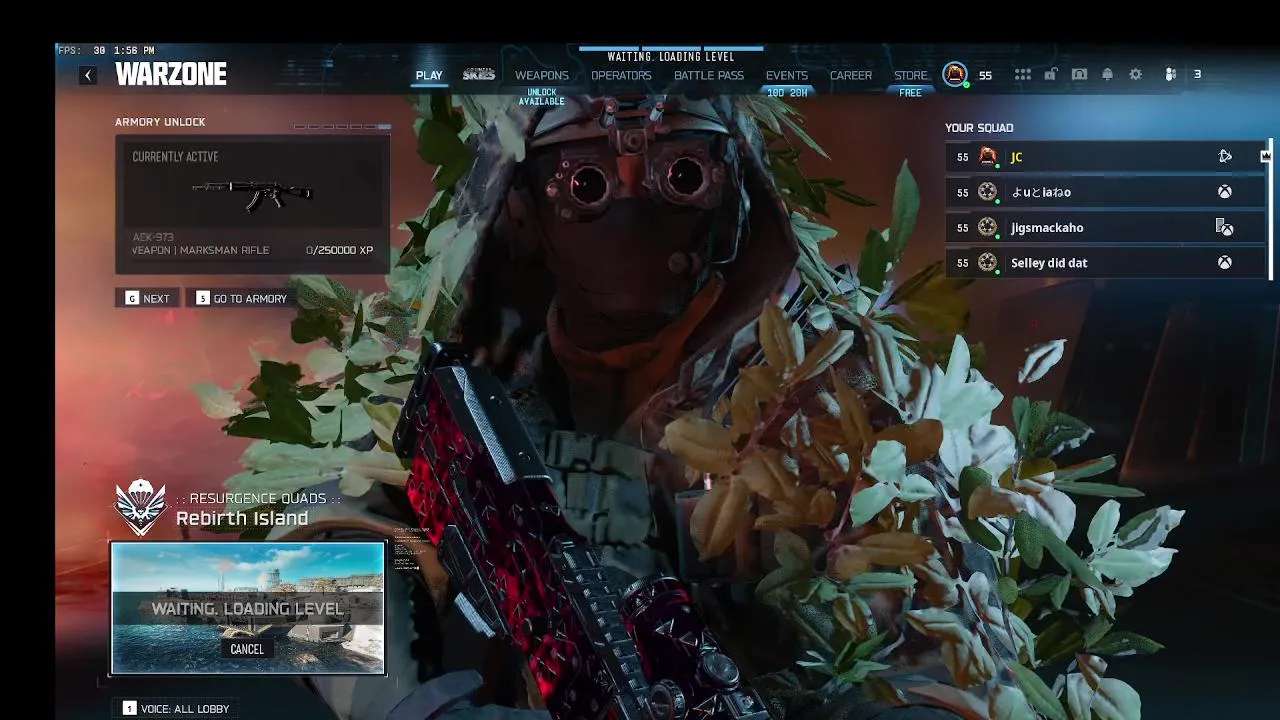Click the party count number 3
This screenshot has width=1280, height=720.
click(x=1197, y=75)
